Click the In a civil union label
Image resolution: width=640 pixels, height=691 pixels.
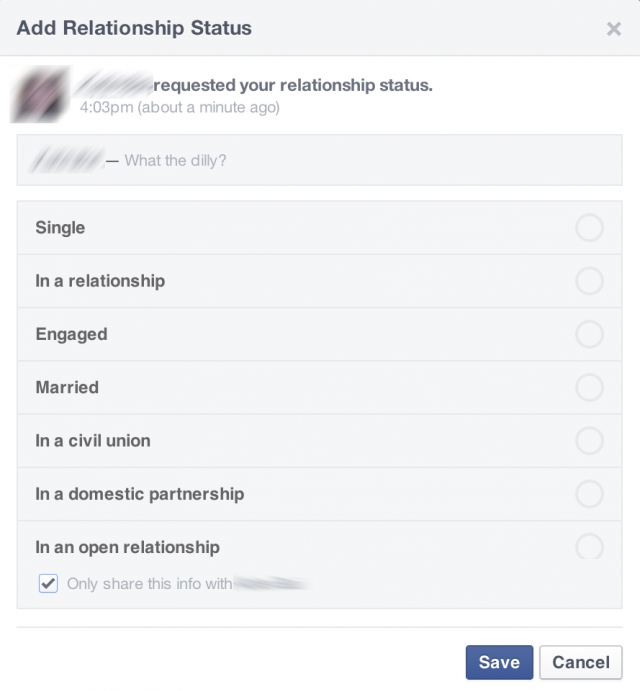(x=93, y=441)
